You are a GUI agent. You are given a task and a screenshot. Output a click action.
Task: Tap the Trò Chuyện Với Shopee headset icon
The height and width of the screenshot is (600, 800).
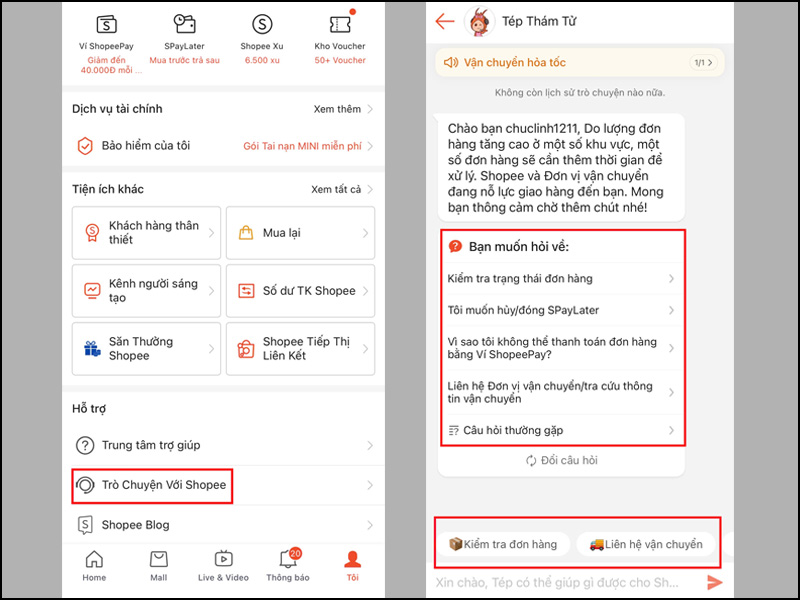[85, 485]
